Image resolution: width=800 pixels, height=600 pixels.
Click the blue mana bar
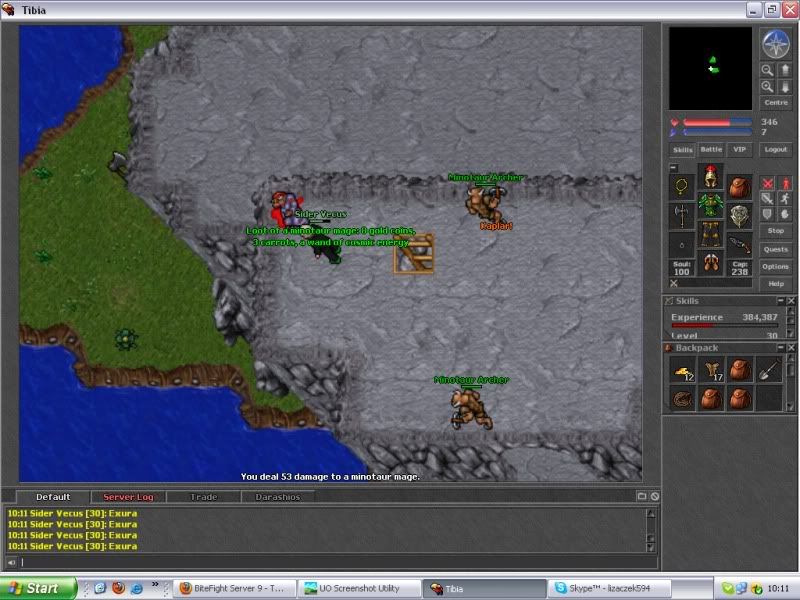717,132
